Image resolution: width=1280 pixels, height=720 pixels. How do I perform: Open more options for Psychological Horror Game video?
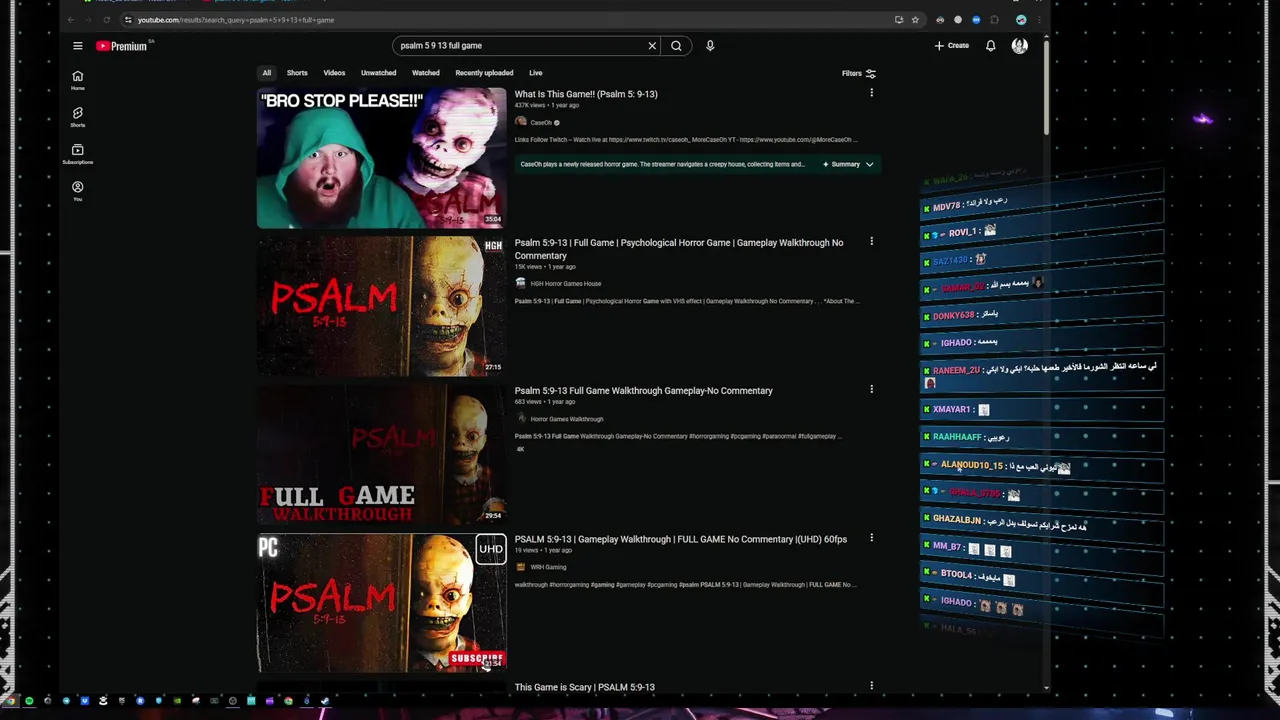coord(871,241)
